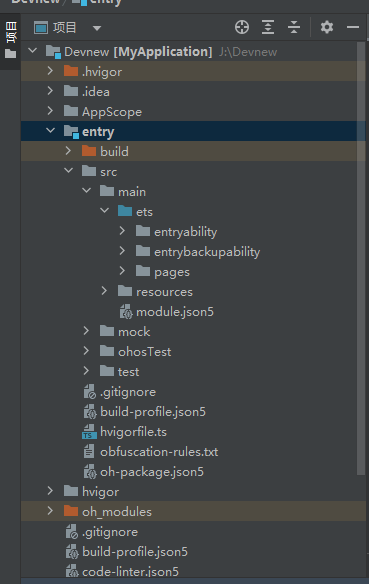Expand the pages folder
The height and width of the screenshot is (584, 369).
(x=122, y=271)
